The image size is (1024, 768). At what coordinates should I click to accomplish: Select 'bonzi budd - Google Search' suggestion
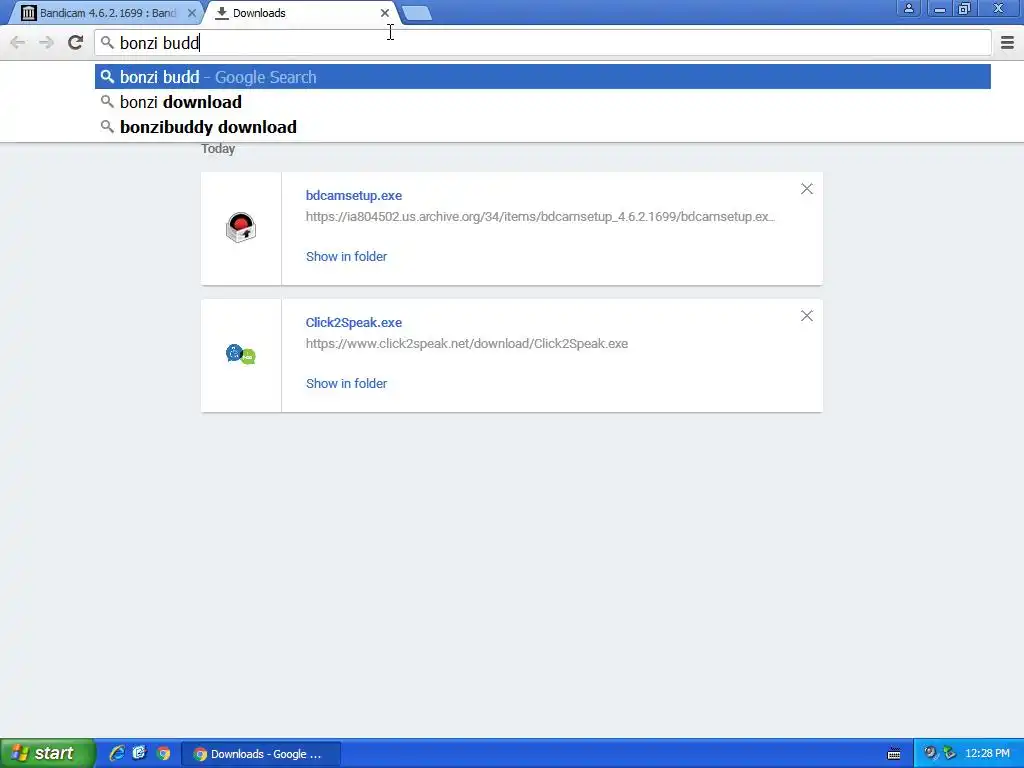543,77
